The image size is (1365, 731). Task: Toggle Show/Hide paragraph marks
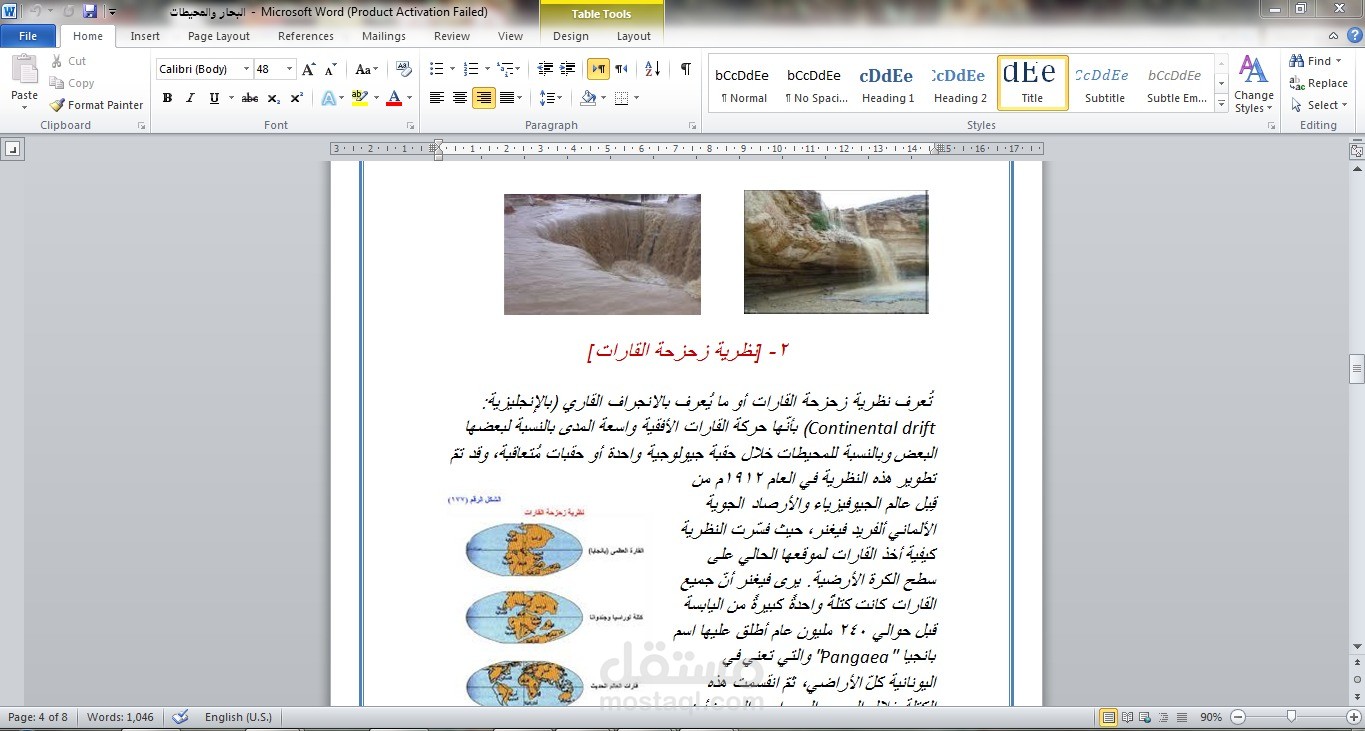(685, 69)
